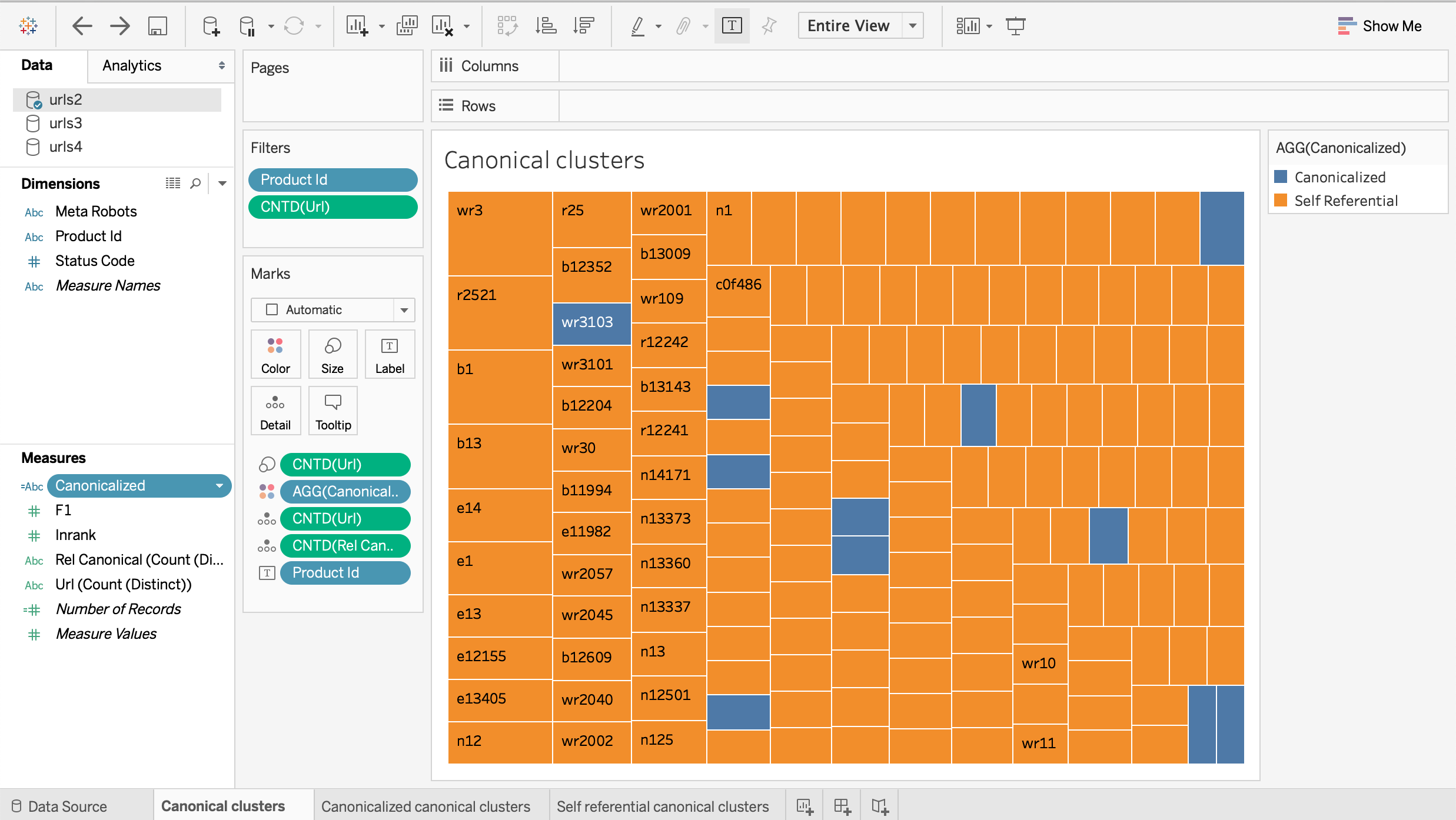Open the Canonicalized measure pill dropdown arrow
The height and width of the screenshot is (820, 1456).
220,486
